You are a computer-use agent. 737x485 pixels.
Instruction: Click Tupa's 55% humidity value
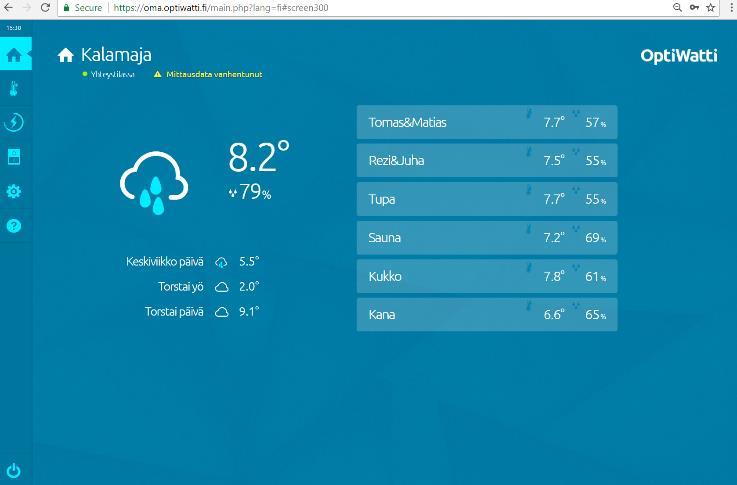[595, 199]
